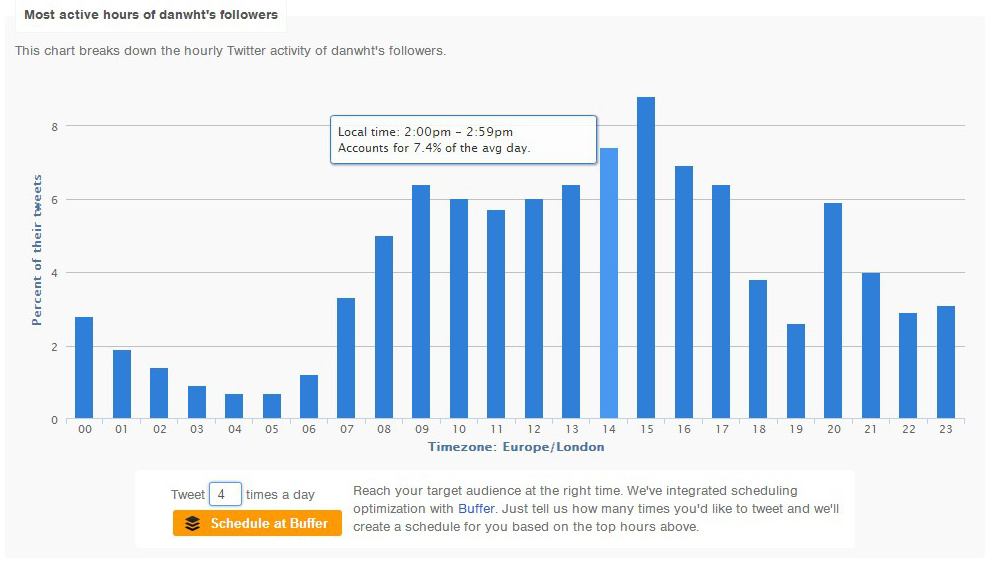
Task: Click the bar for hour 01
Action: pos(122,384)
